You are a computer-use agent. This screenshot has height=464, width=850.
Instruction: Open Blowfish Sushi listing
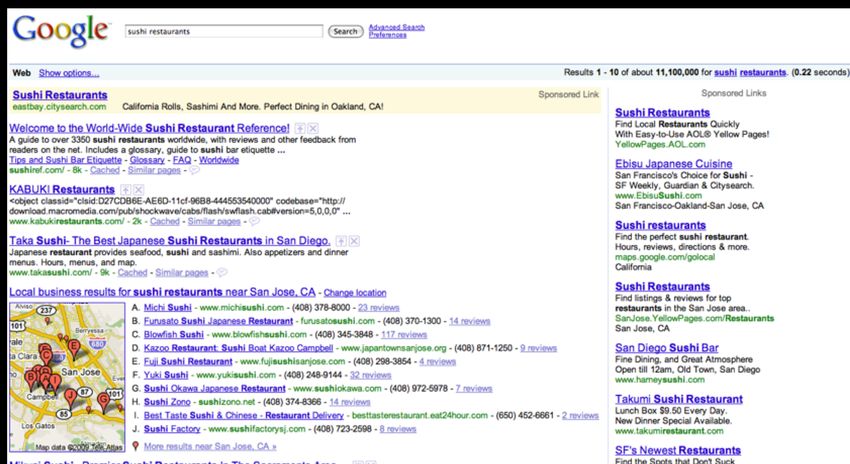[173, 334]
